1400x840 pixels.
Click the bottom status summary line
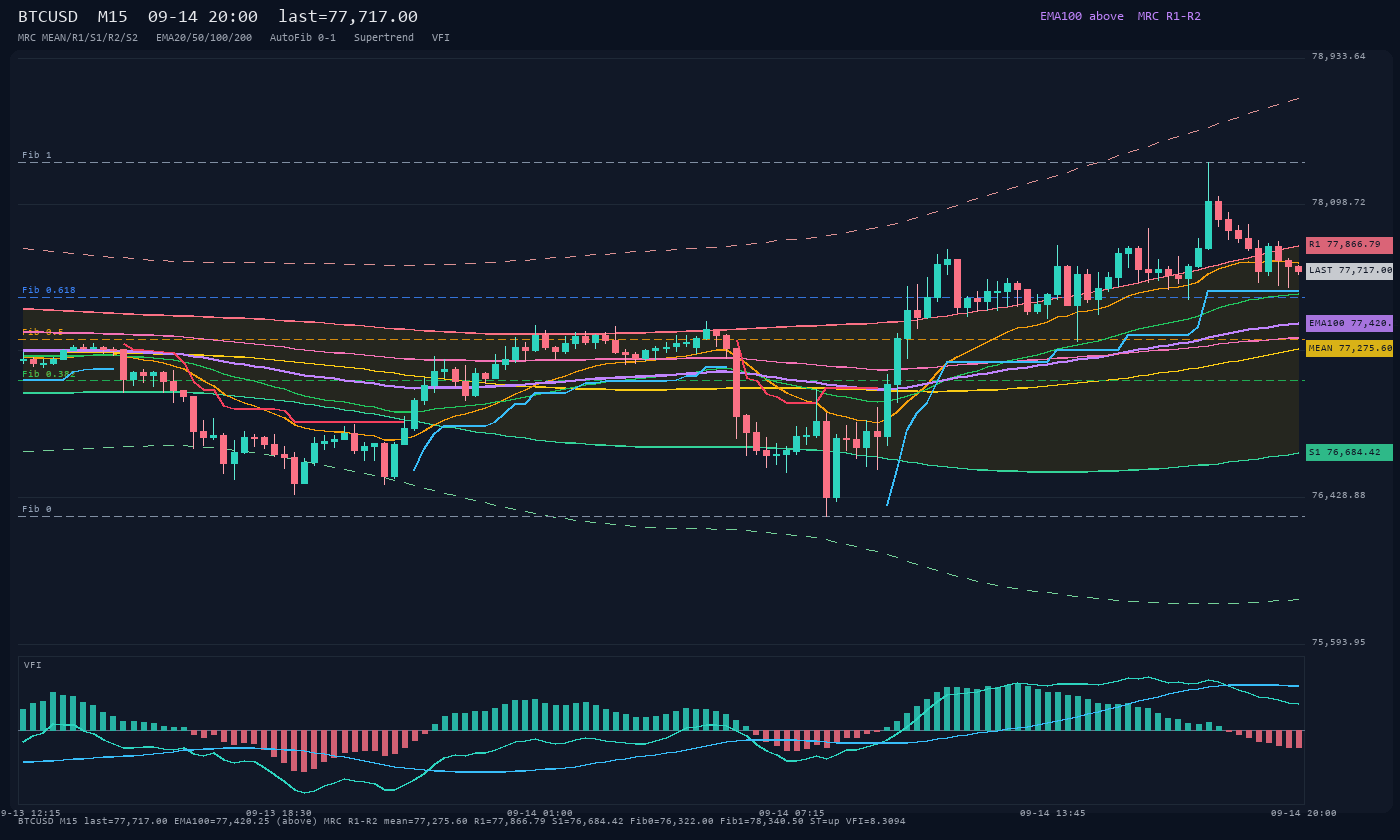[462, 821]
